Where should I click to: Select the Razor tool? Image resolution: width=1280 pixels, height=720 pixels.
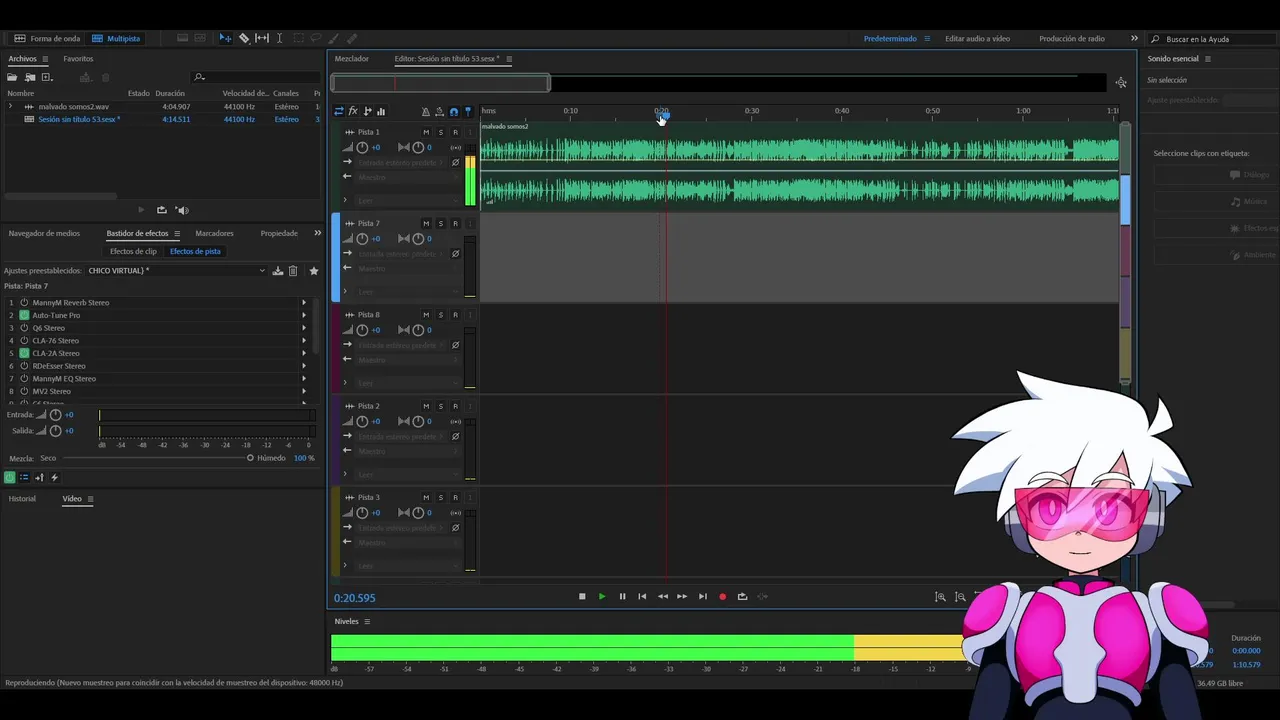(244, 38)
